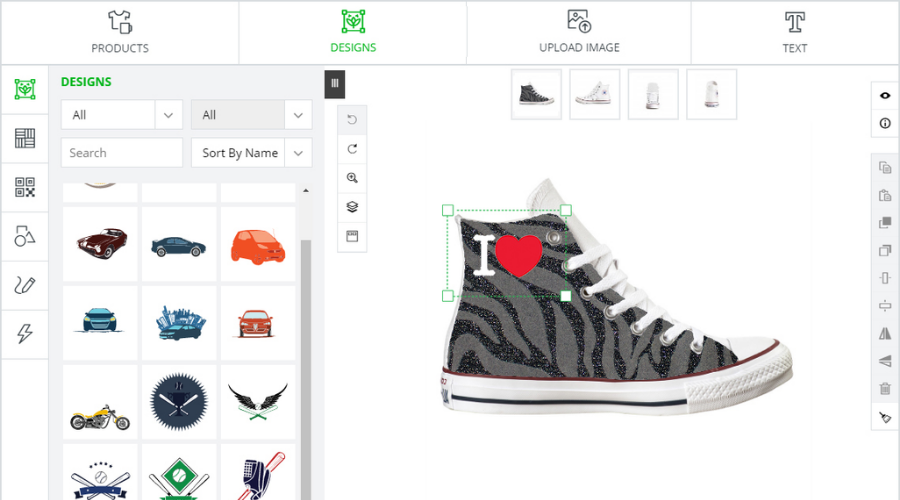This screenshot has width=900, height=500.
Task: Open the QR code sidebar tool
Action: (25, 187)
